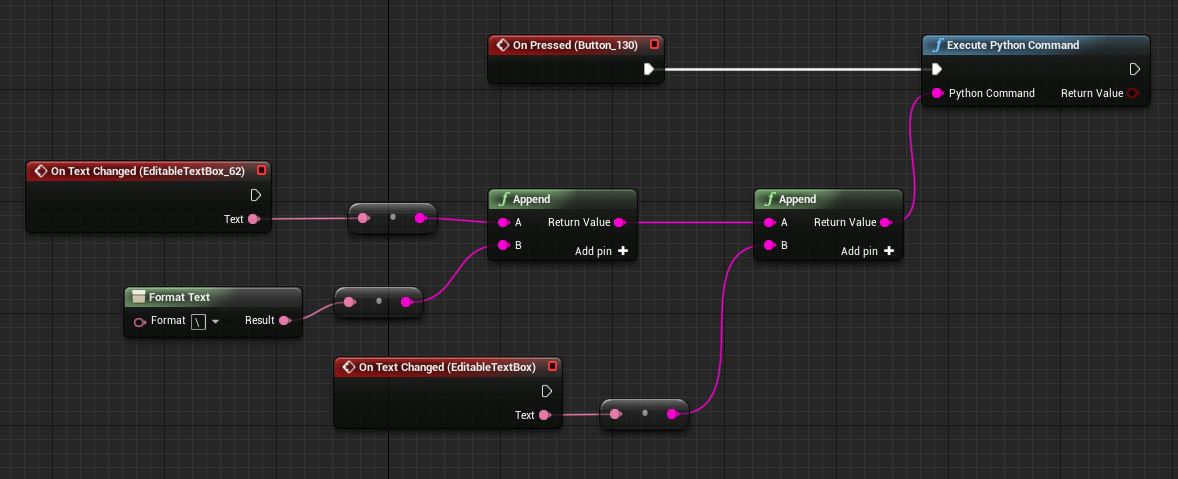Click pin B on the right Append node
This screenshot has height=479, width=1178.
pyautogui.click(x=769, y=245)
